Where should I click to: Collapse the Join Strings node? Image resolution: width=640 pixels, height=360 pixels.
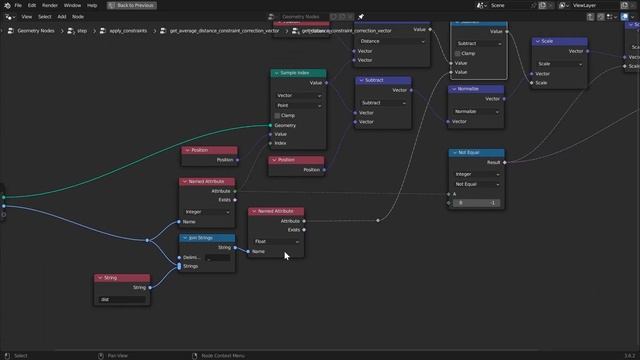pos(185,238)
